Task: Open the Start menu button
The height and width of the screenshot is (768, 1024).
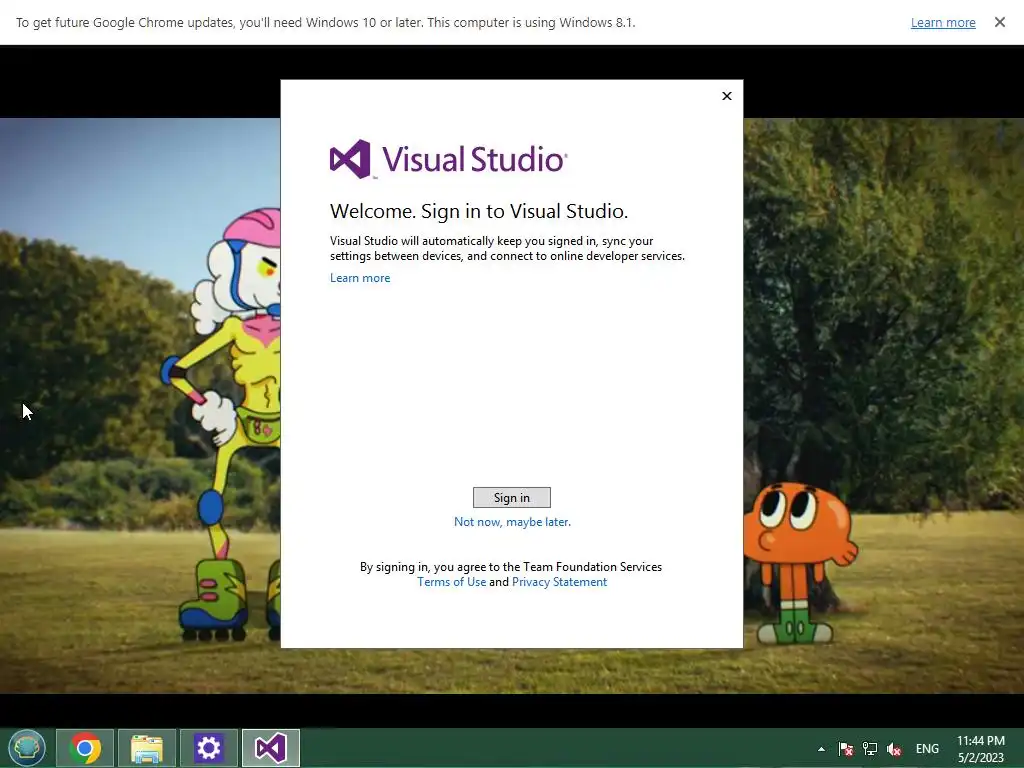Action: [x=27, y=748]
